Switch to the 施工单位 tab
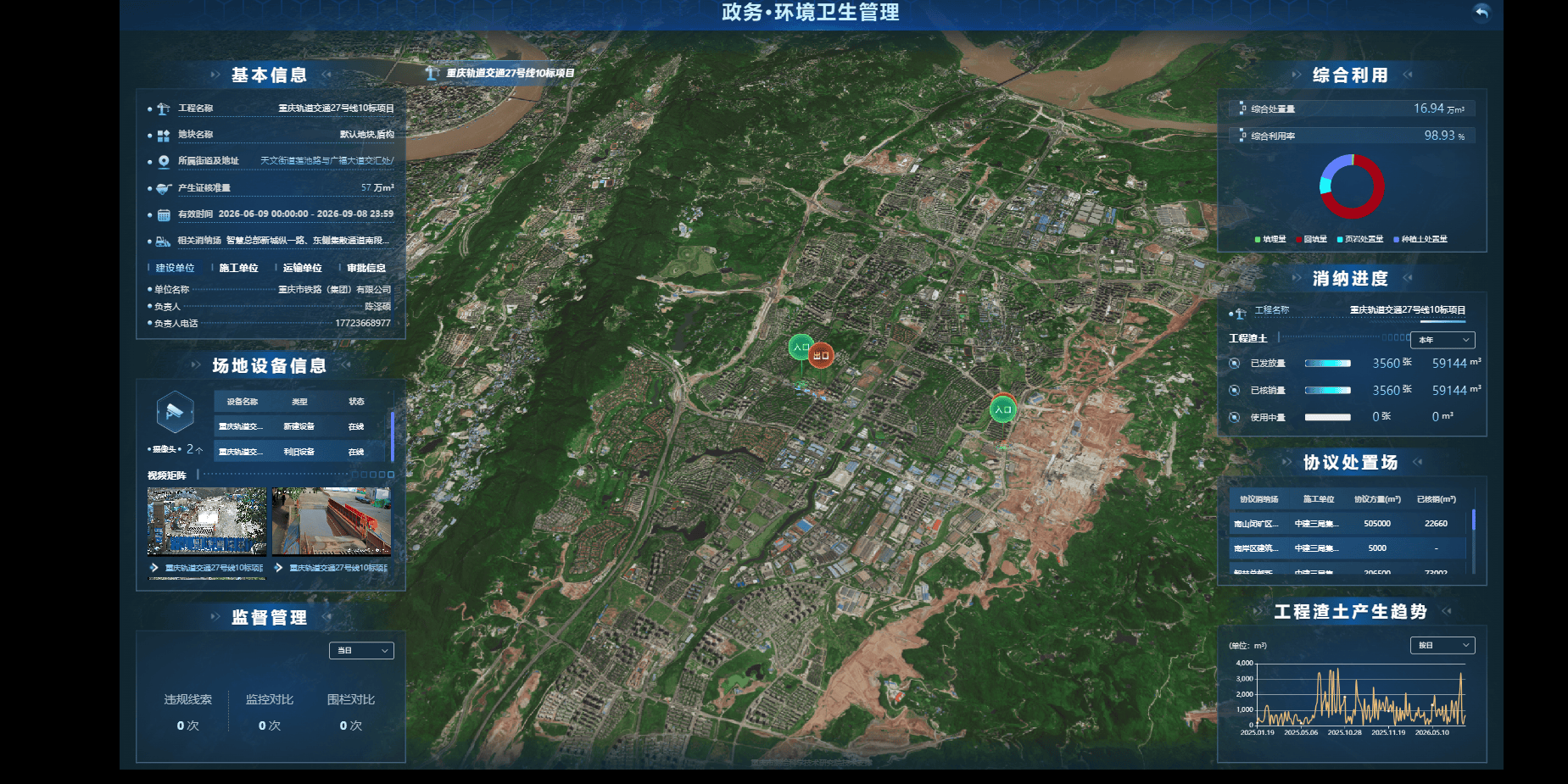Screen dimensions: 1568x784 click(x=238, y=268)
